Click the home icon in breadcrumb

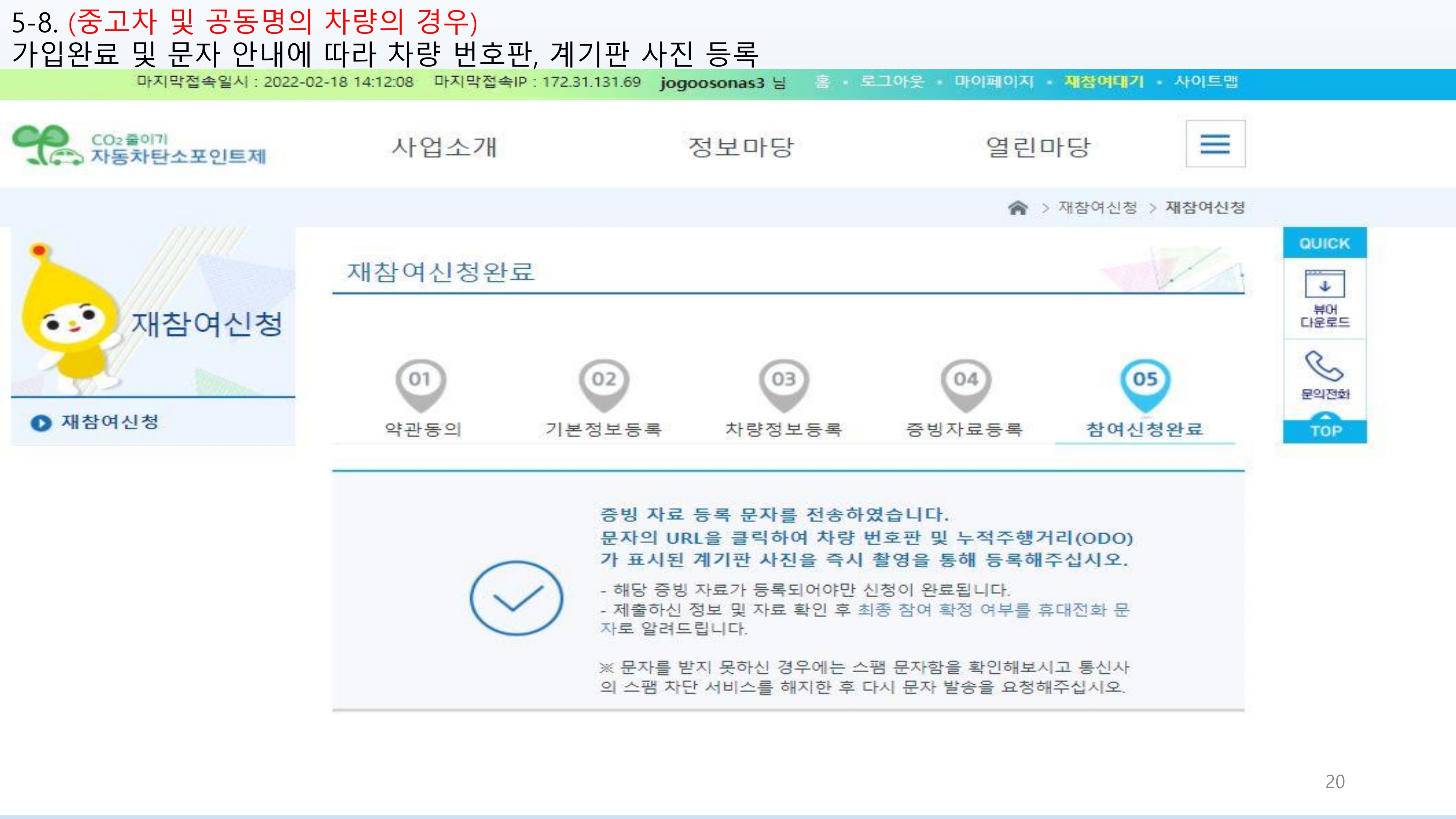pos(1017,208)
